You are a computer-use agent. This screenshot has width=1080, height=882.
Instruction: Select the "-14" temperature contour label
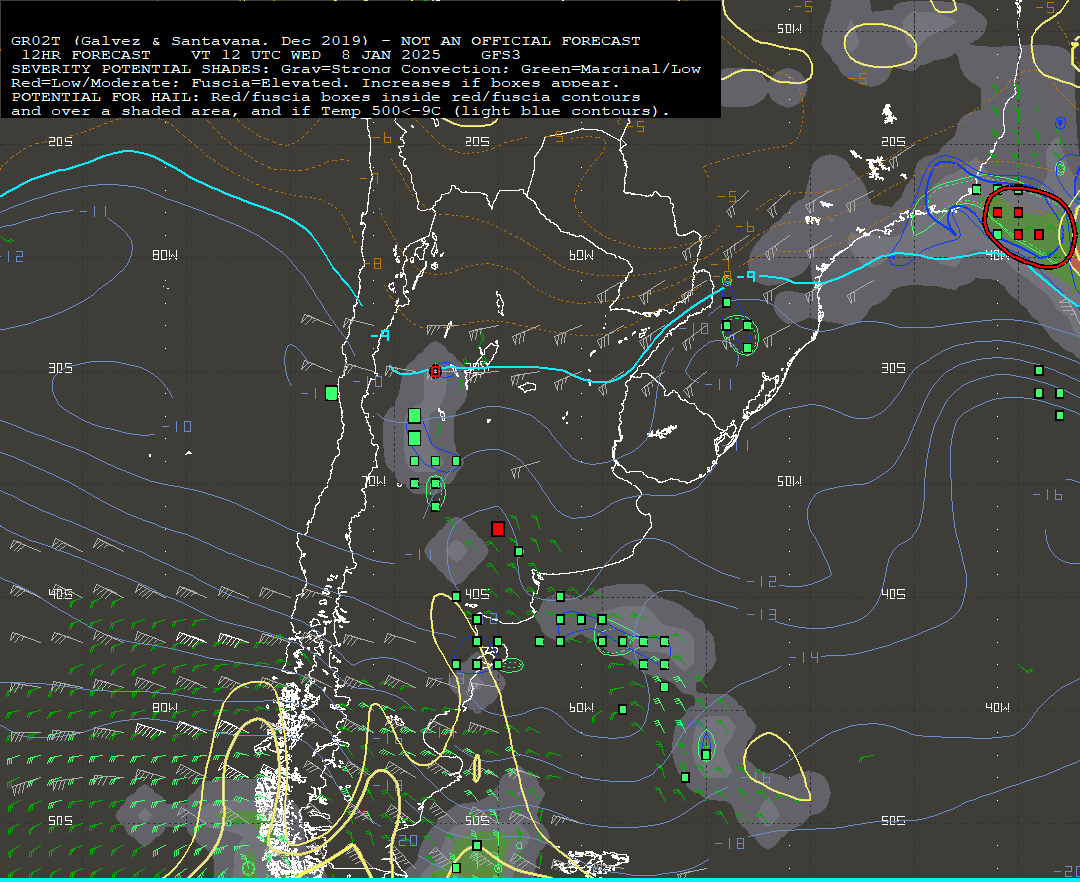click(x=803, y=658)
